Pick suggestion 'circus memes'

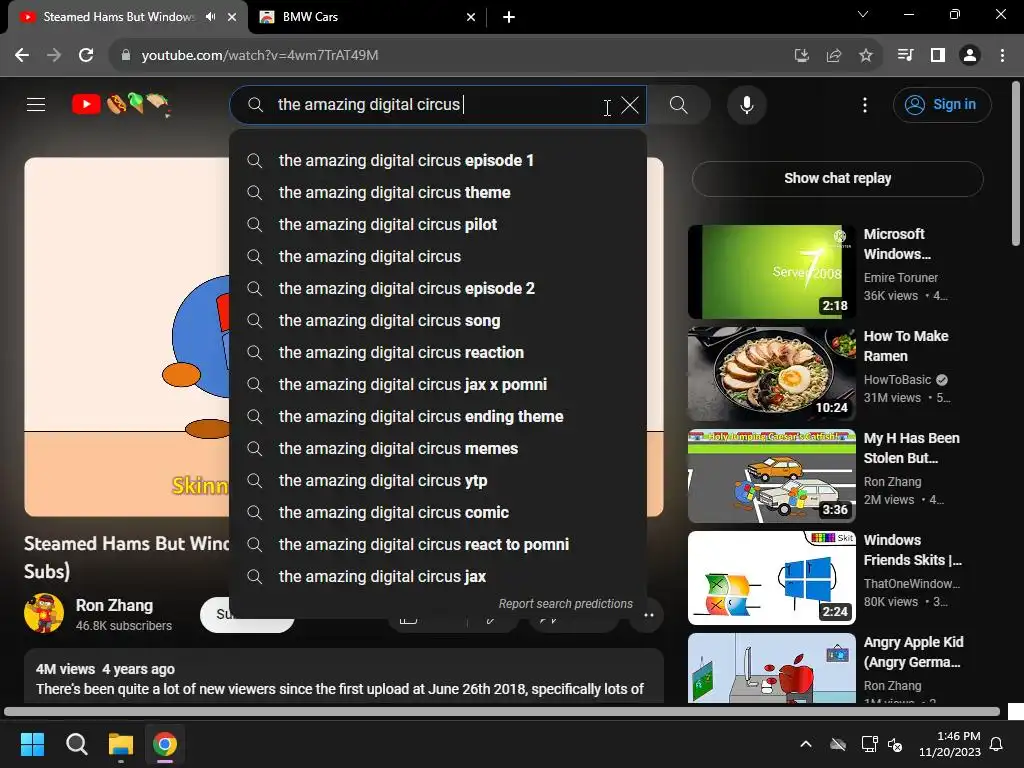[x=438, y=449]
